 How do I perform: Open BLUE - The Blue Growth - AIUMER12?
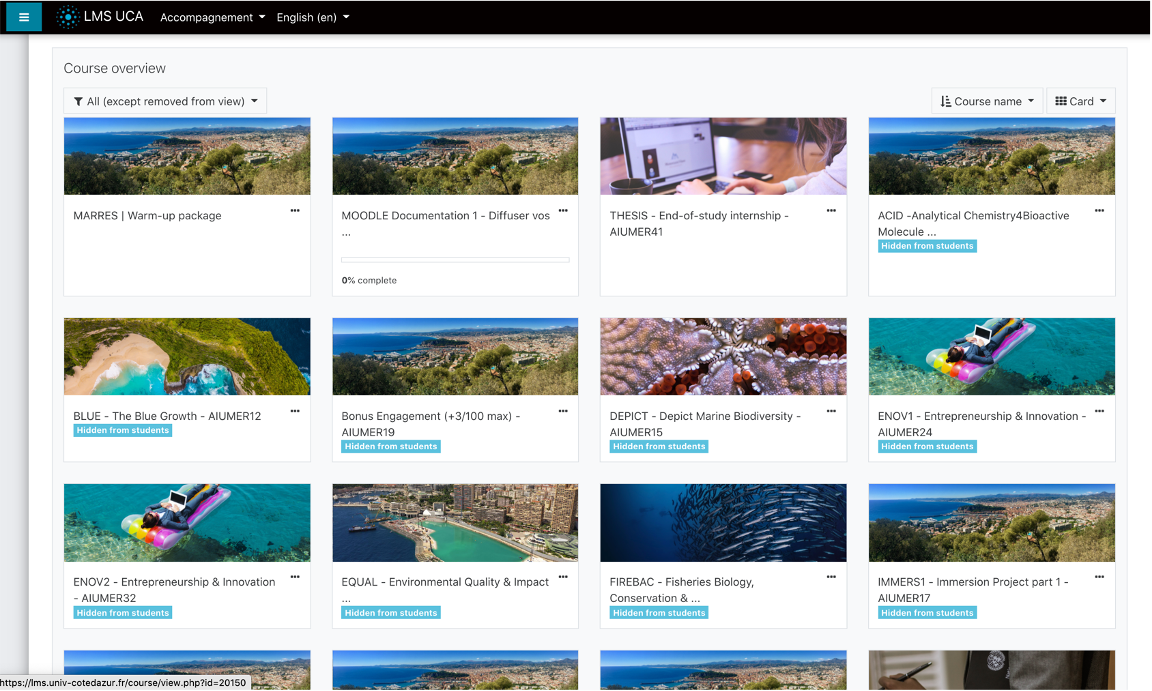click(167, 416)
